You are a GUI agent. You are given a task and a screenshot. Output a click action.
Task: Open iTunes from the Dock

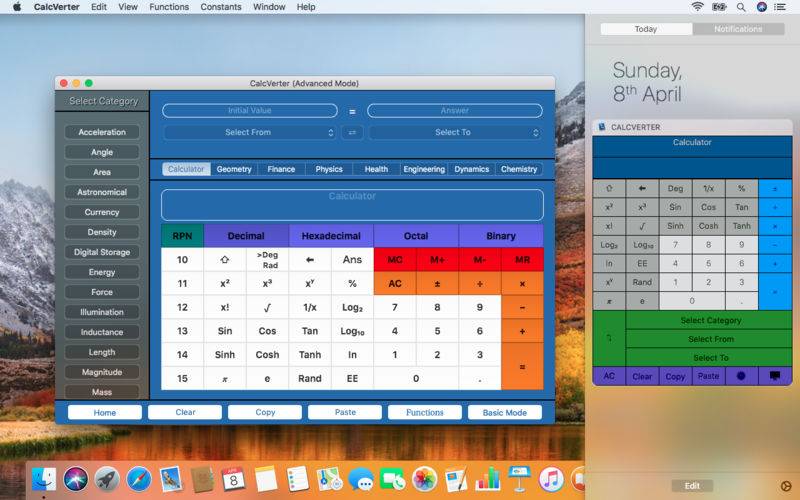pos(551,479)
